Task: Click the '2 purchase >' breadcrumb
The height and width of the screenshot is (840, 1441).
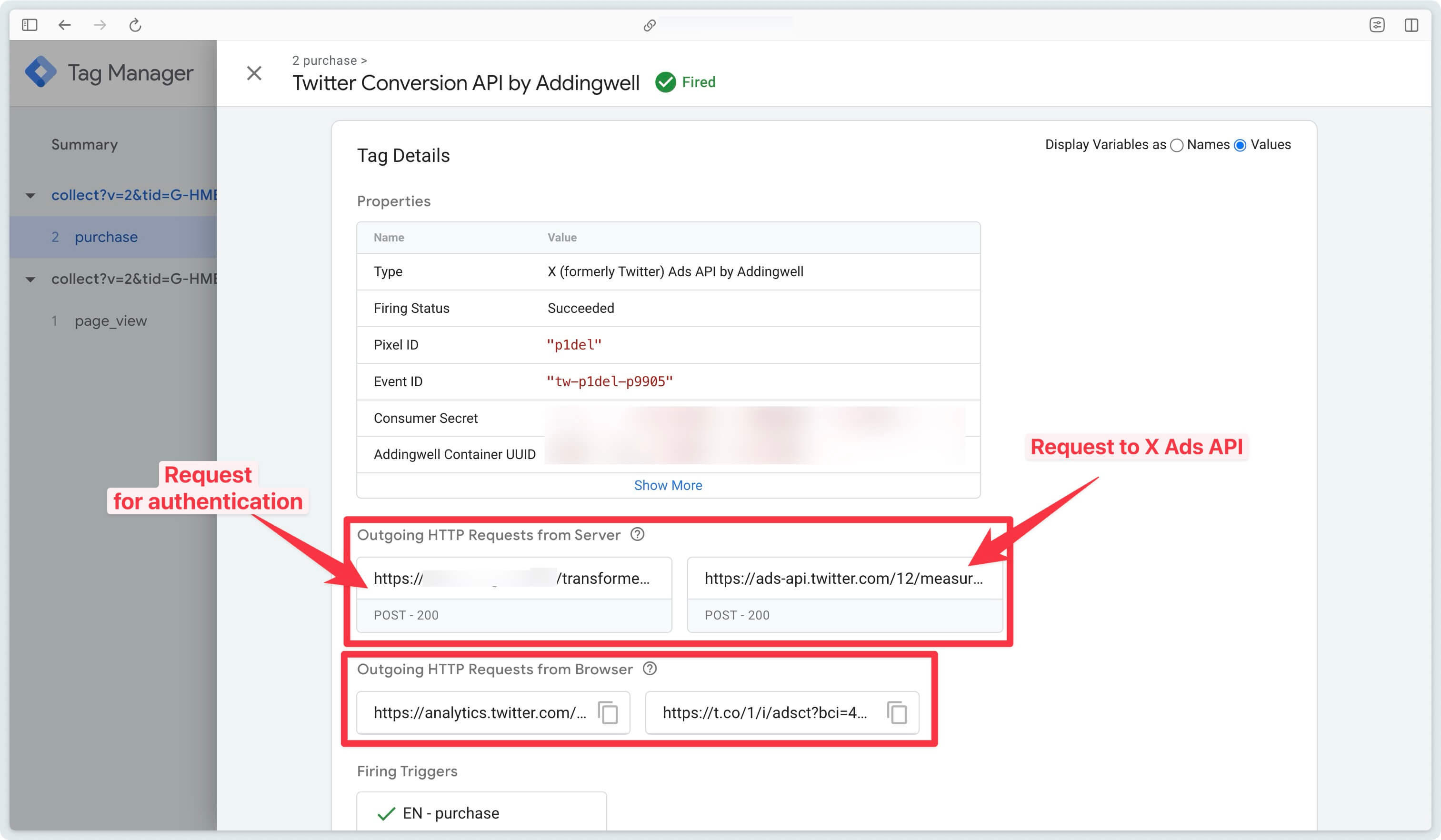Action: coord(330,60)
